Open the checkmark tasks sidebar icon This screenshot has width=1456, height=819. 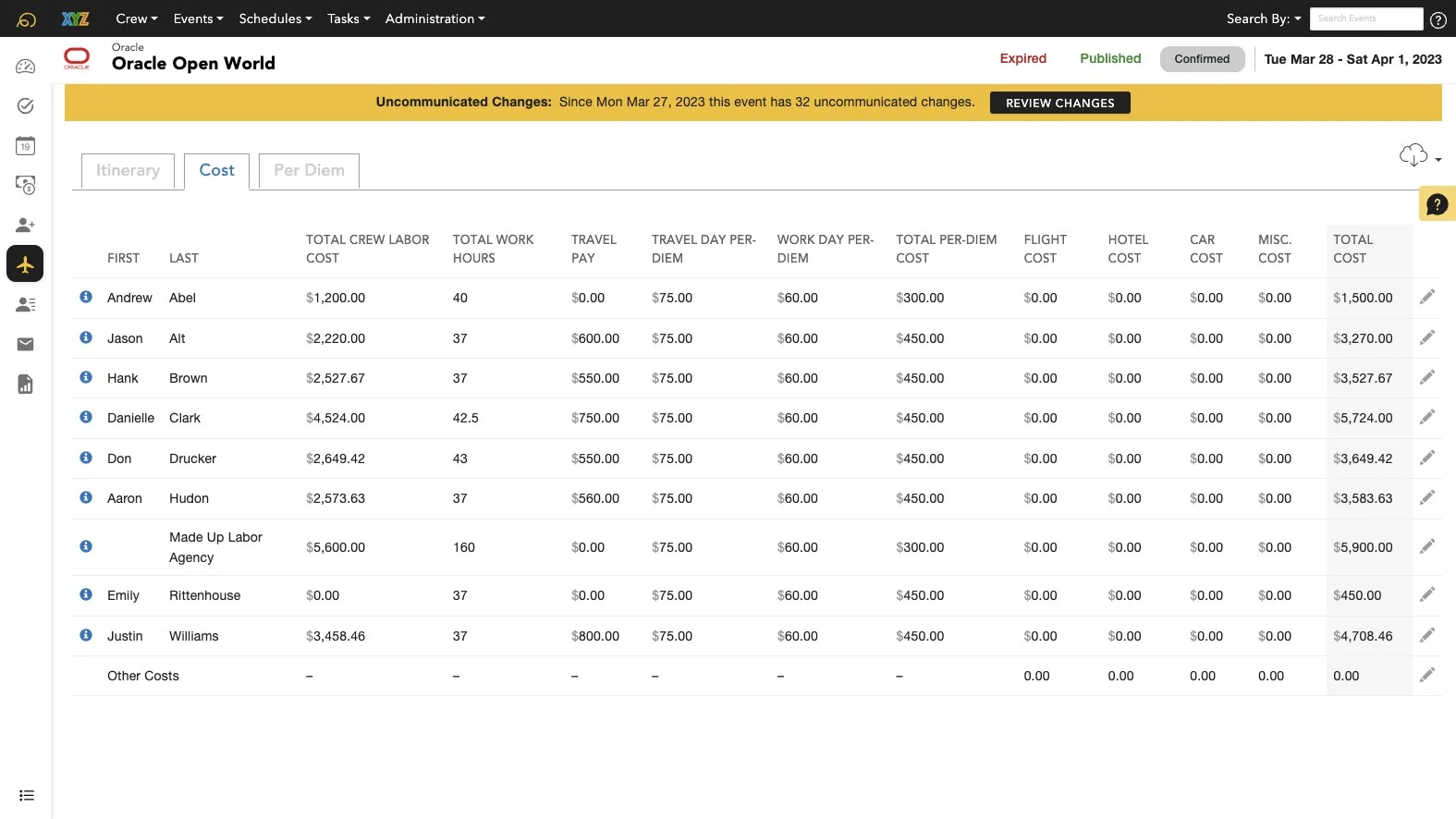click(x=26, y=106)
